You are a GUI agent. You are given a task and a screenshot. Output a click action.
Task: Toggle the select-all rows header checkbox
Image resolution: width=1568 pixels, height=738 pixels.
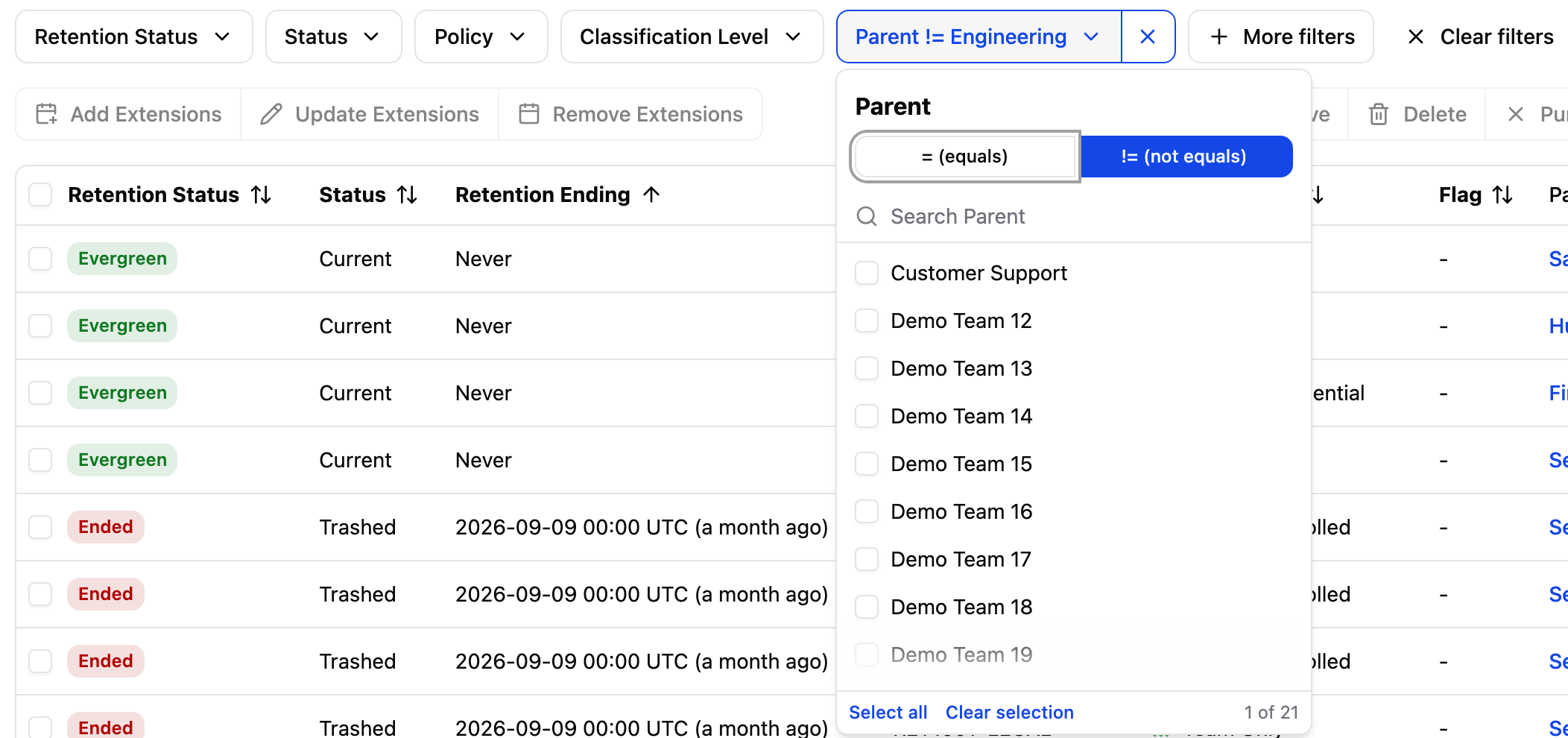(40, 195)
